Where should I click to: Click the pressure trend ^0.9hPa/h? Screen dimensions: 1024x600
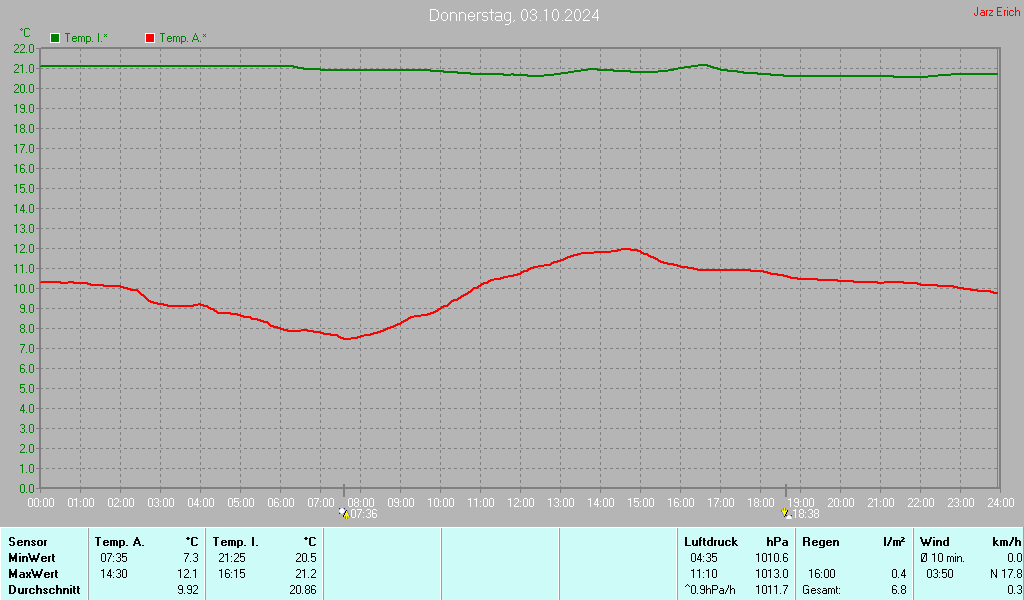[x=710, y=590]
